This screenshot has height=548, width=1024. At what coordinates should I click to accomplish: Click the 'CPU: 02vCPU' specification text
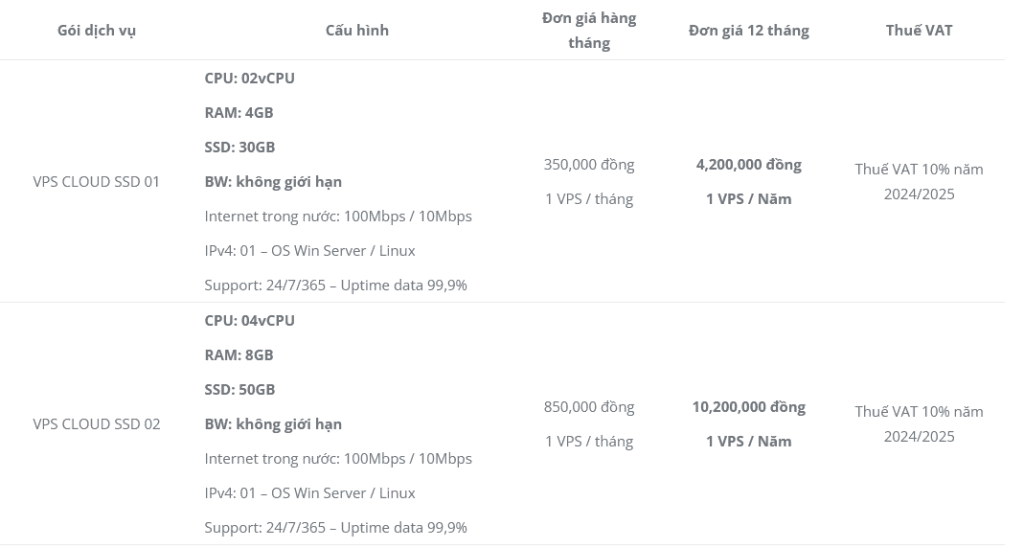point(249,78)
